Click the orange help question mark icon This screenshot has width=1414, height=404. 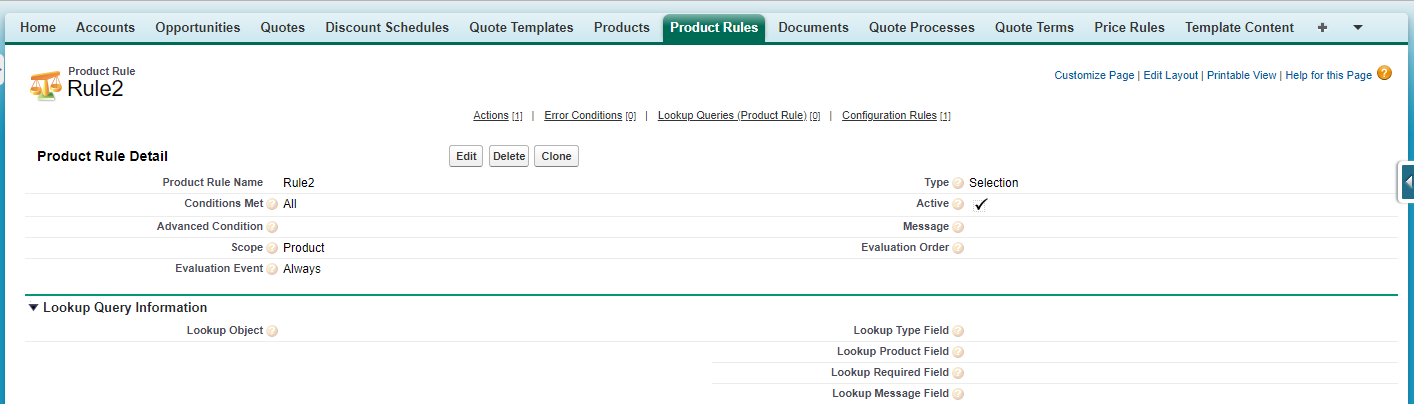1384,73
